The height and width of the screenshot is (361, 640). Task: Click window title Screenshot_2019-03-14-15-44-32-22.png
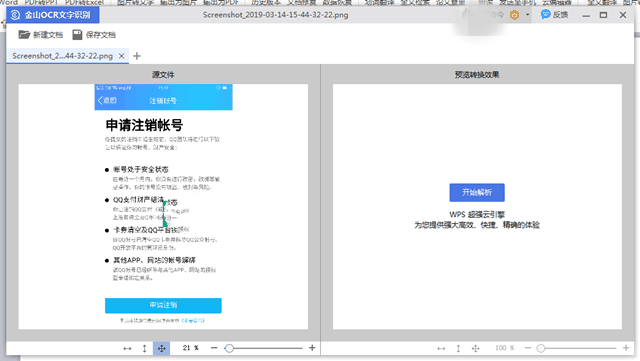tap(276, 15)
